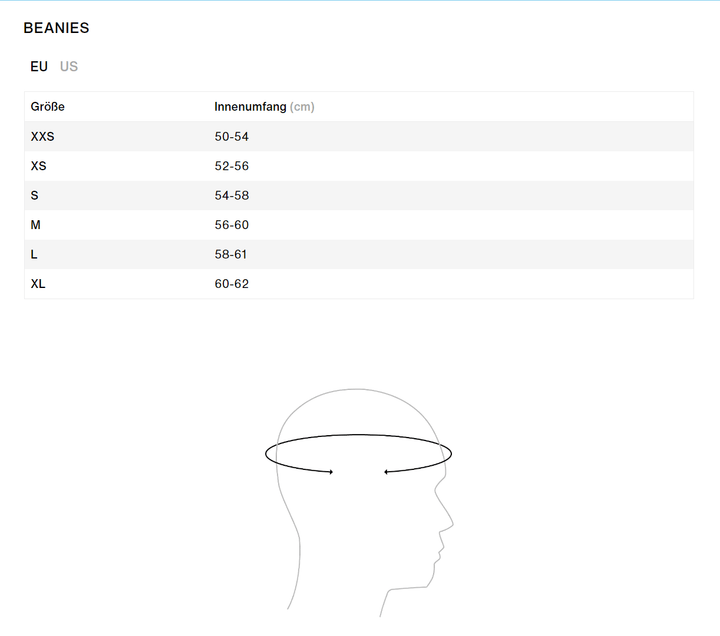Click the BEANIES section heading
720x636 pixels.
[x=56, y=28]
